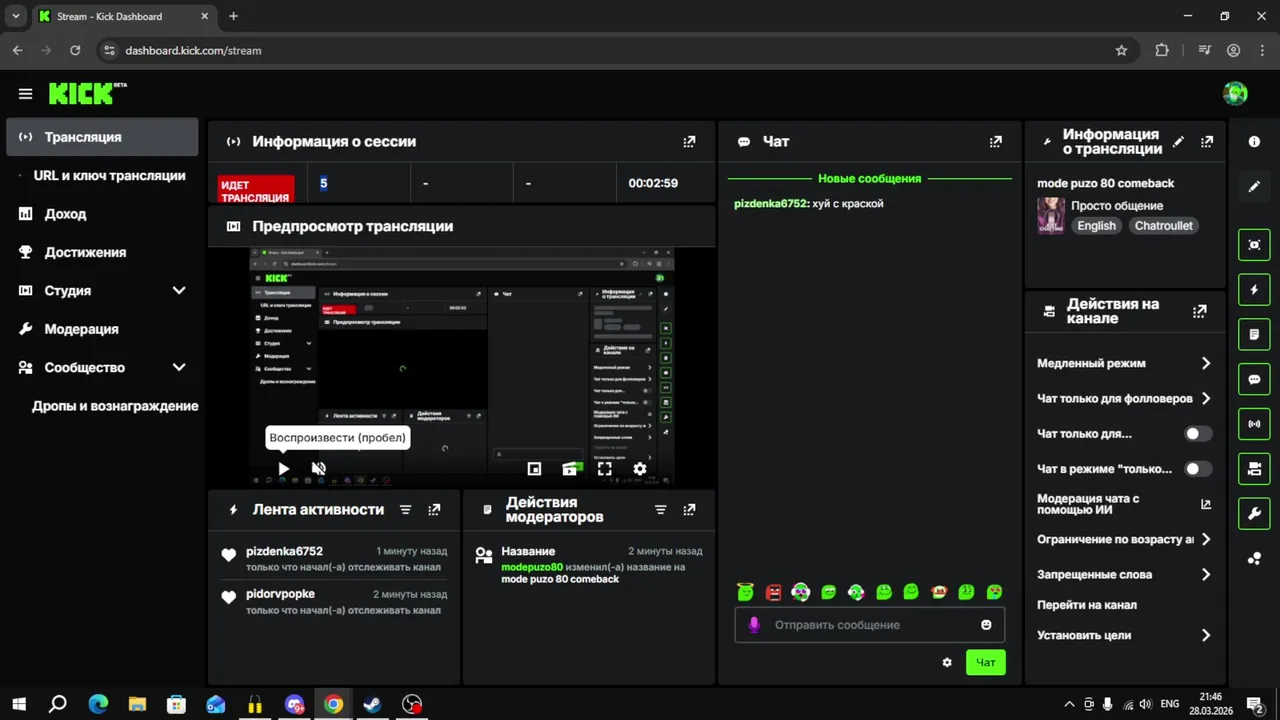This screenshot has width=1280, height=720.
Task: Go to the Доход page
Action: tap(102, 214)
